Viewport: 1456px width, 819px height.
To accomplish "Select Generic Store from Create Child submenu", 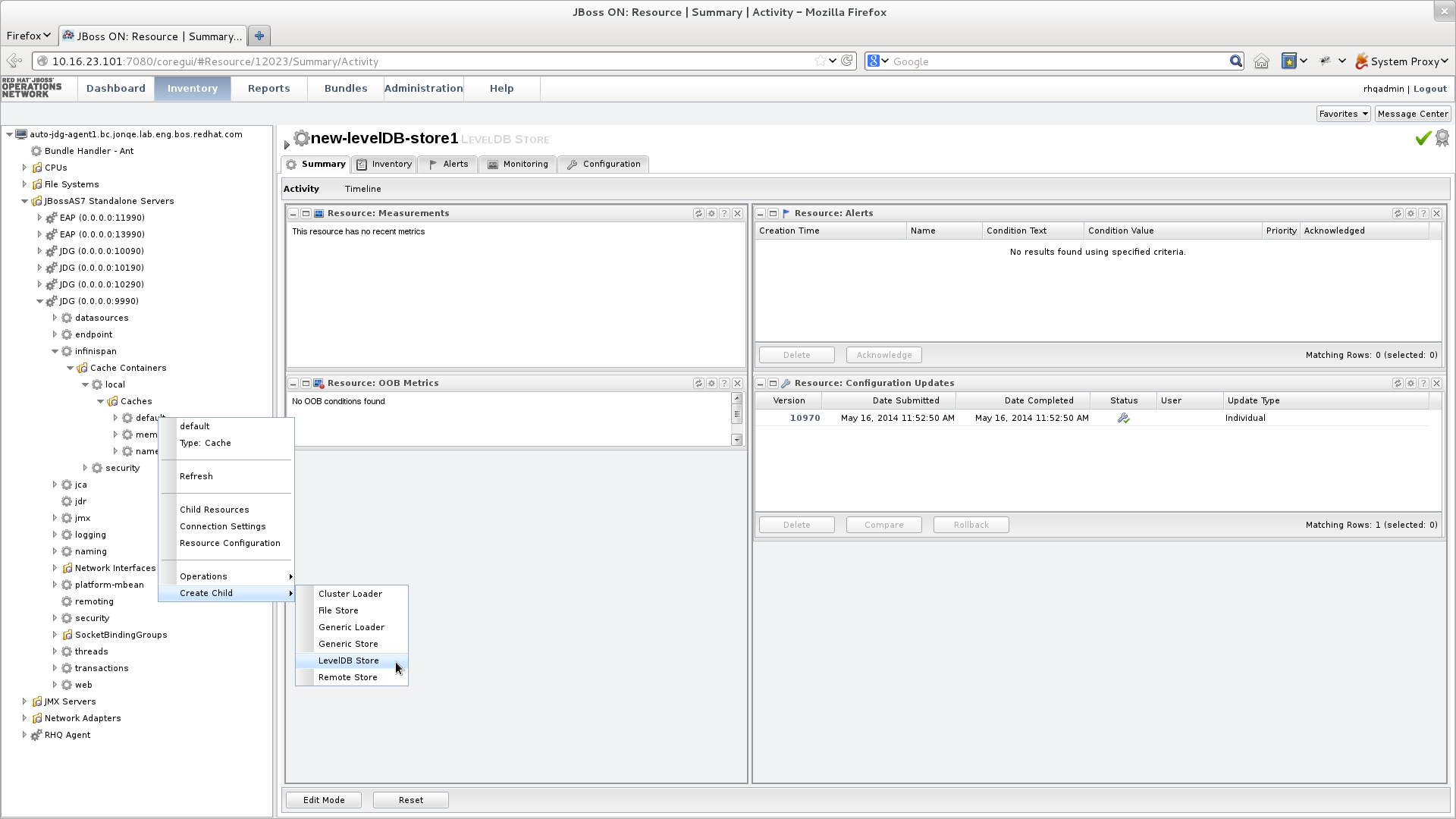I will pos(348,643).
